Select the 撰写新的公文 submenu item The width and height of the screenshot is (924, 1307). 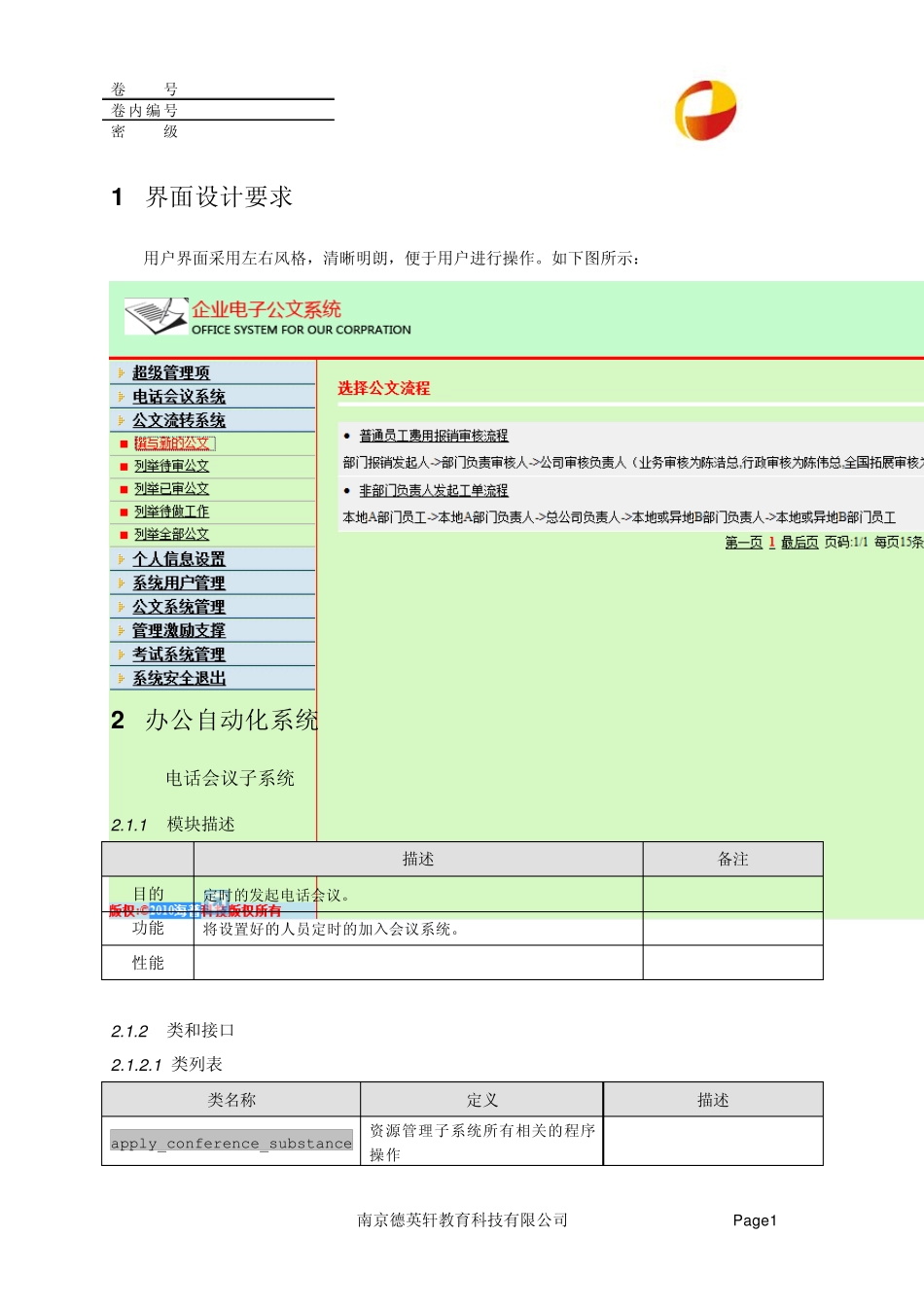[x=172, y=443]
